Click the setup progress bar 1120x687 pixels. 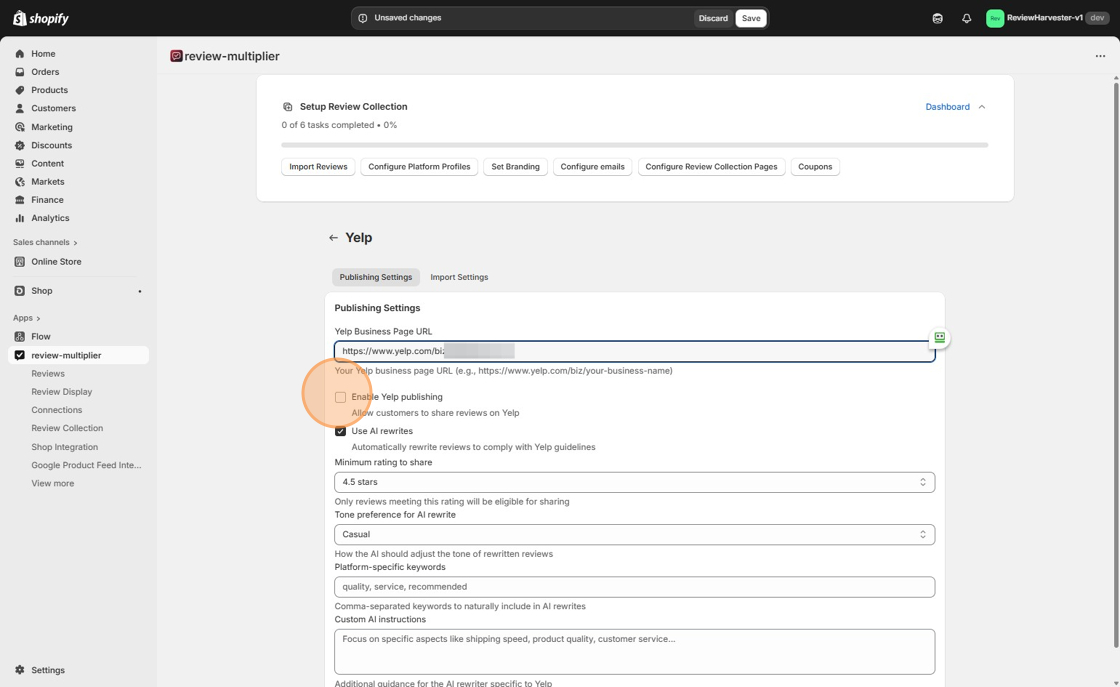[633, 143]
